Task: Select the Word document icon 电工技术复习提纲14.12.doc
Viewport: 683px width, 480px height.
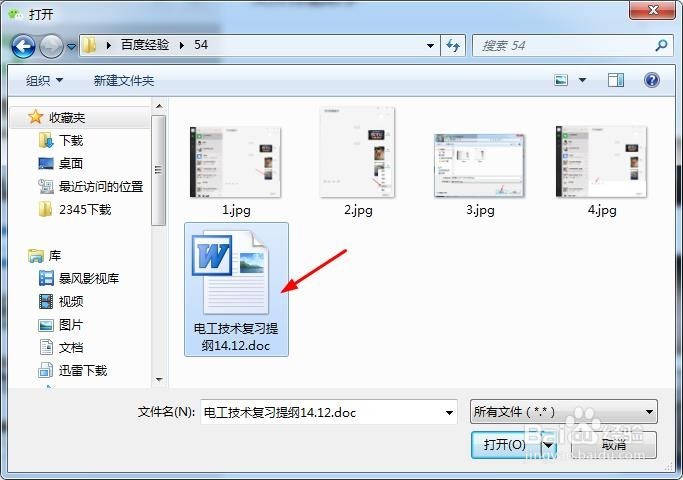Action: click(230, 272)
